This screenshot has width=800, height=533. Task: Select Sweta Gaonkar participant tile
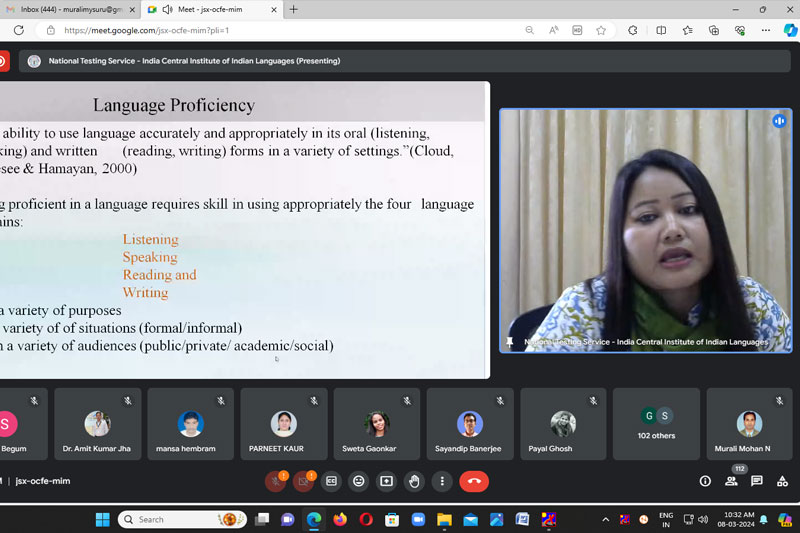point(377,424)
